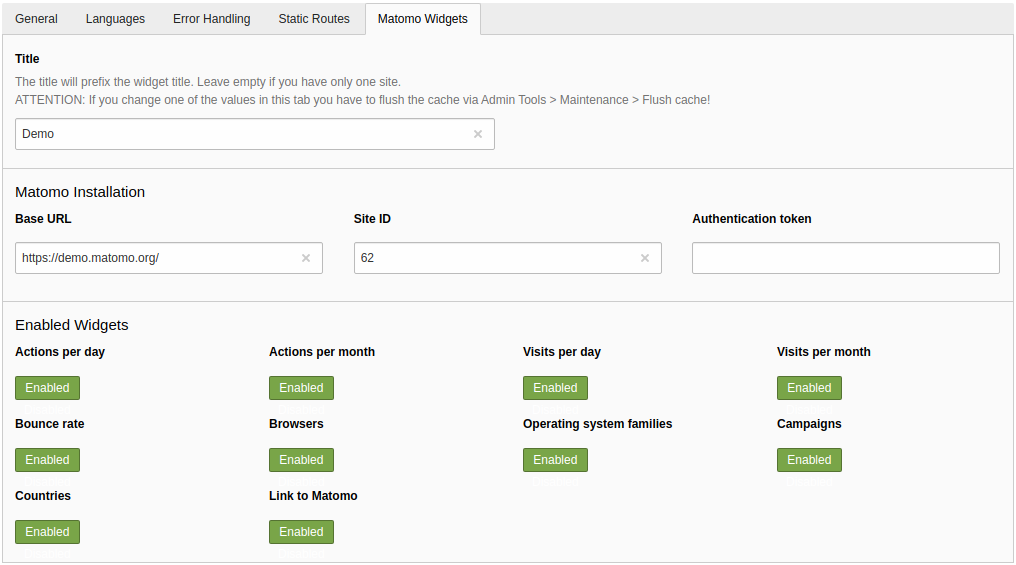The width and height of the screenshot is (1016, 565).
Task: Toggle the Actions per month Enabled switch
Action: click(301, 388)
